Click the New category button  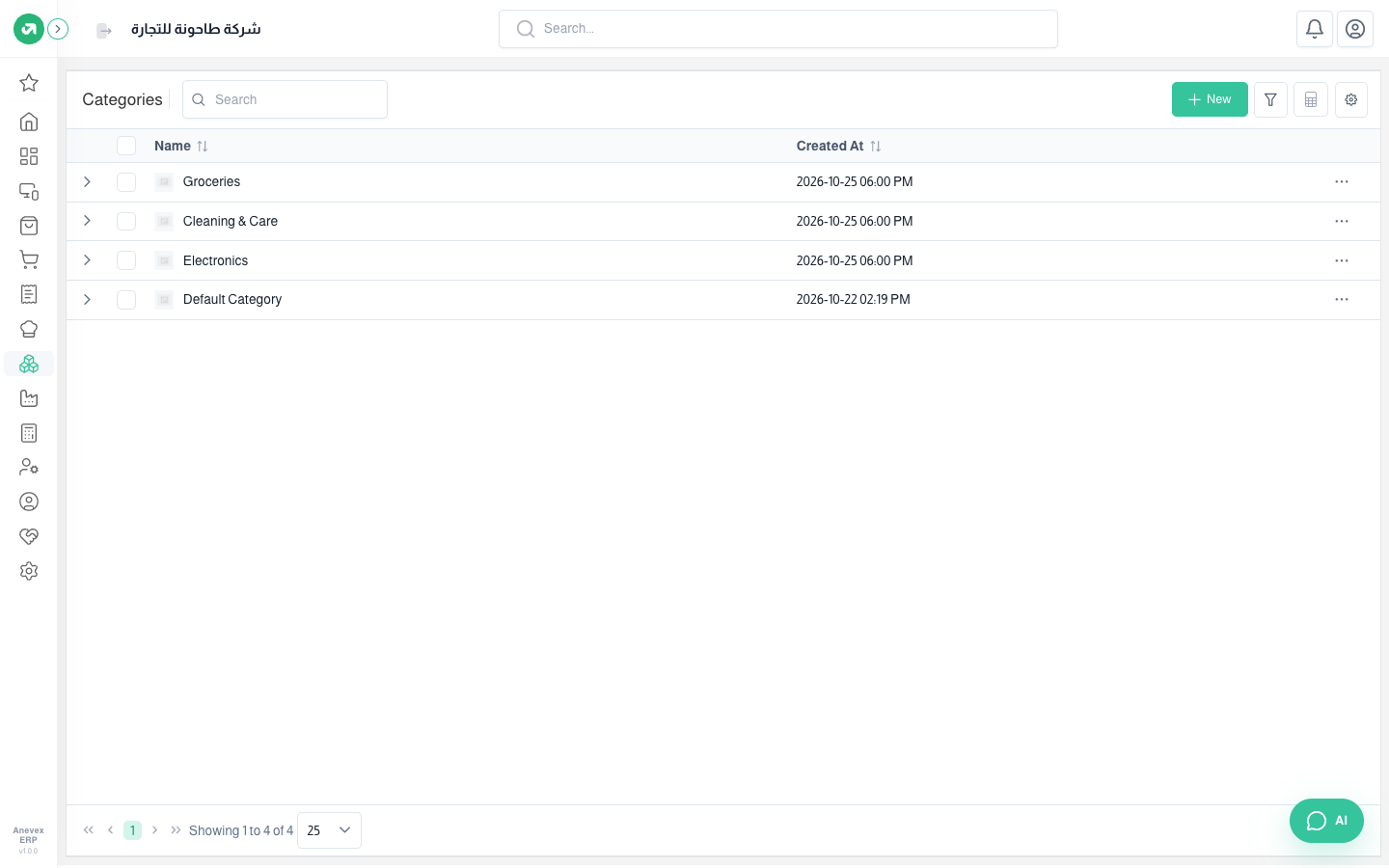1210,99
